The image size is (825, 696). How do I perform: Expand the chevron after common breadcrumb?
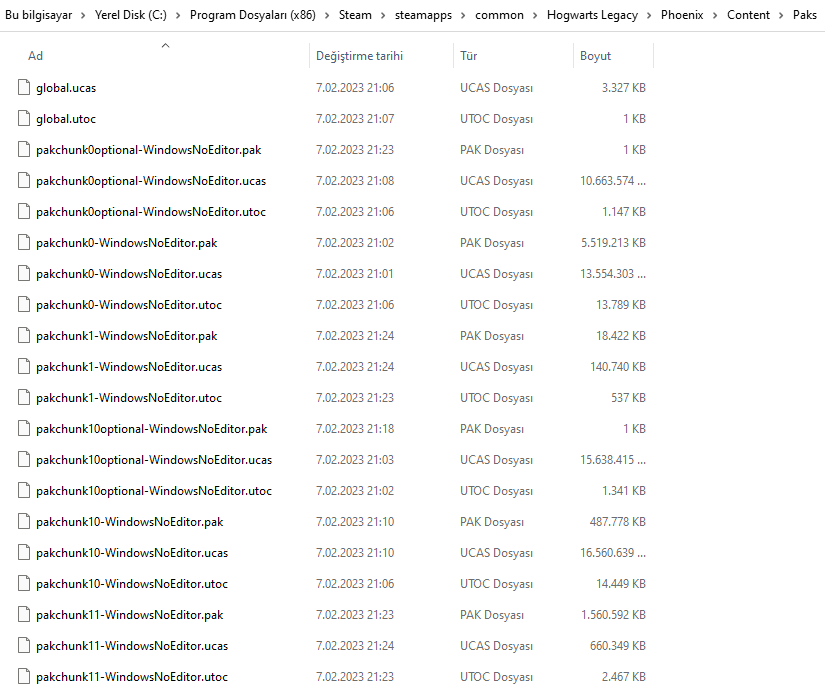(535, 15)
